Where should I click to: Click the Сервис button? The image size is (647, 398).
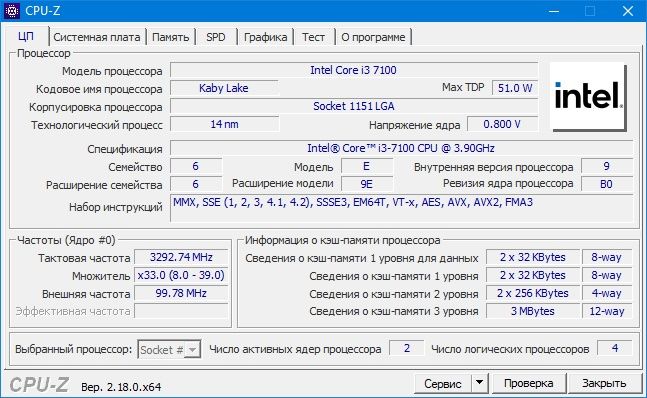[x=443, y=383]
